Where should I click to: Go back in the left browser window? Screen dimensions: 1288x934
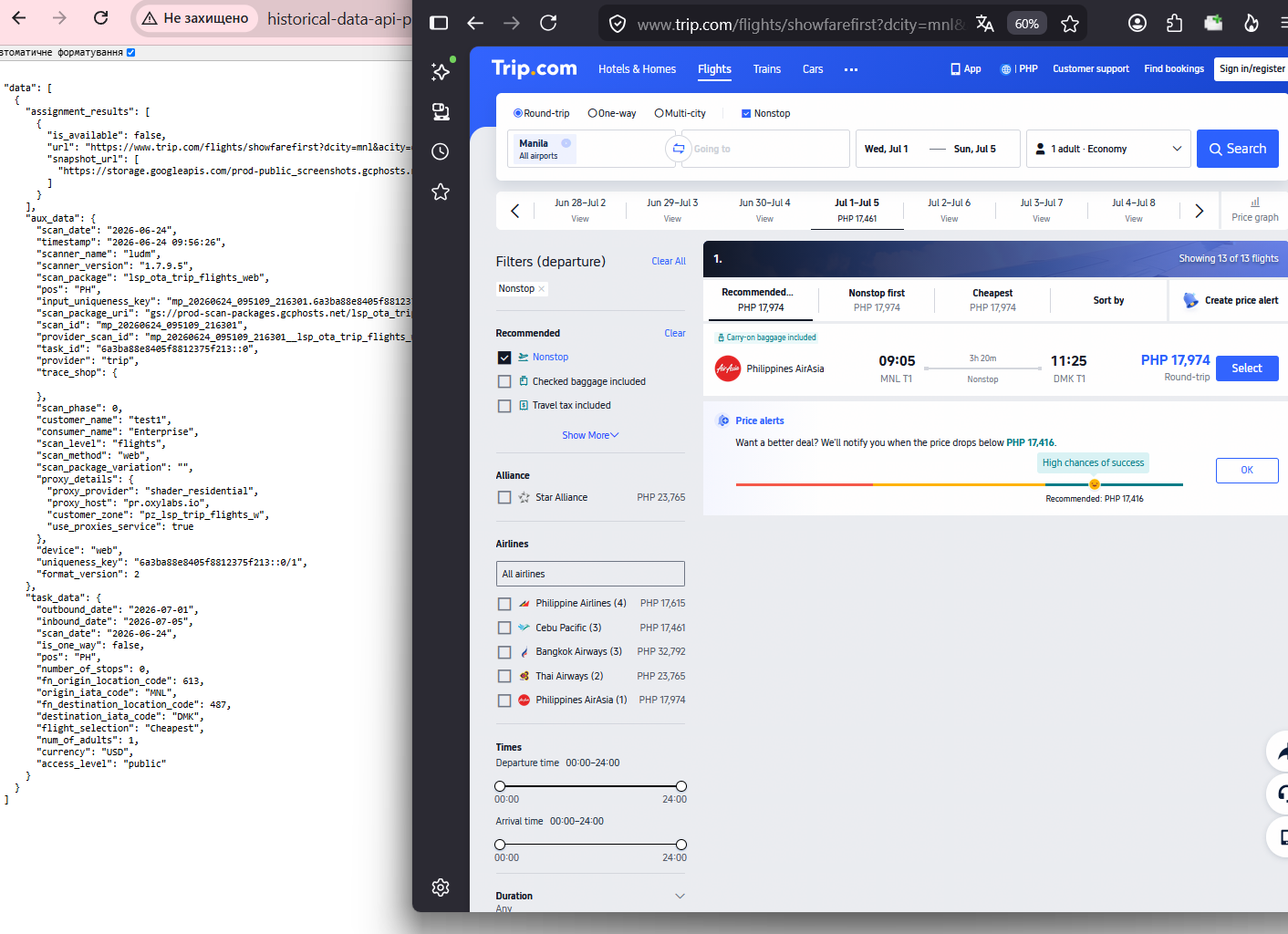tap(19, 17)
